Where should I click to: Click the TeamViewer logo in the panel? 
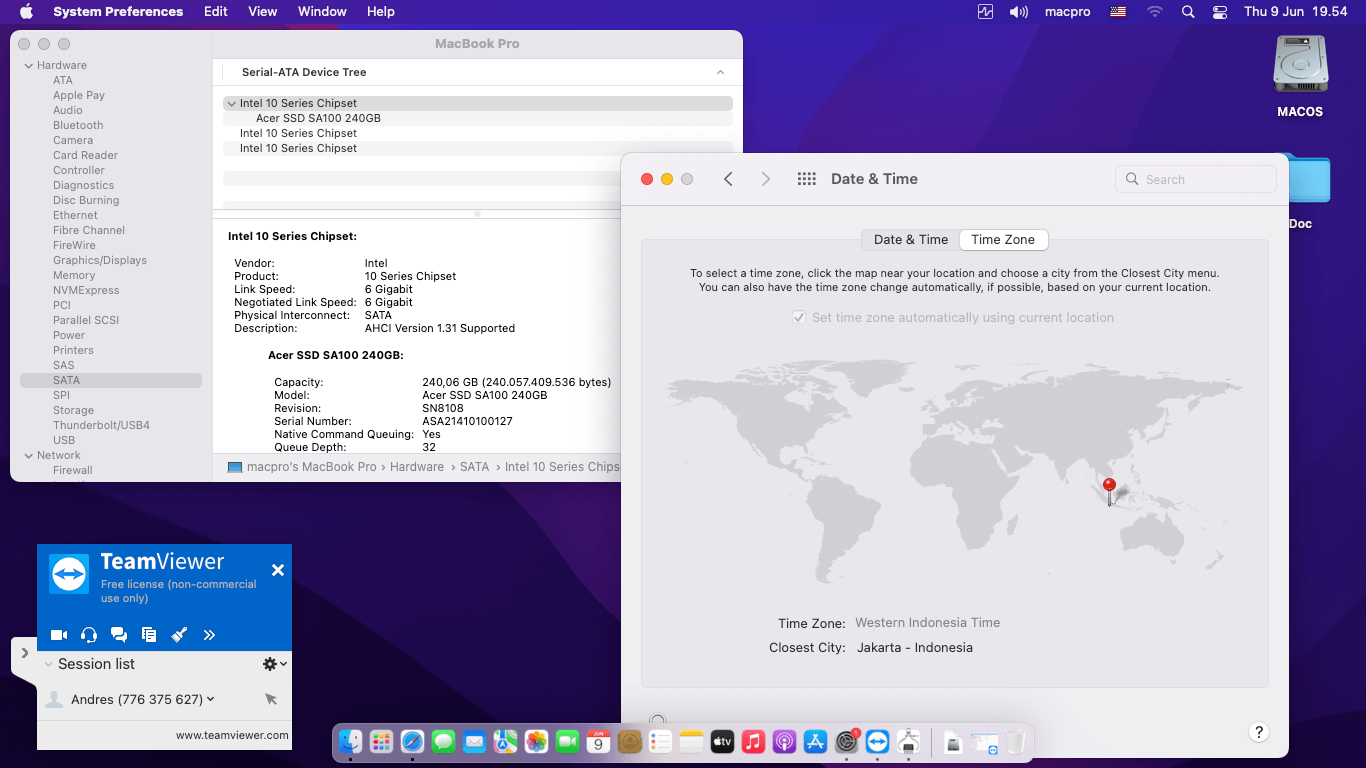69,575
